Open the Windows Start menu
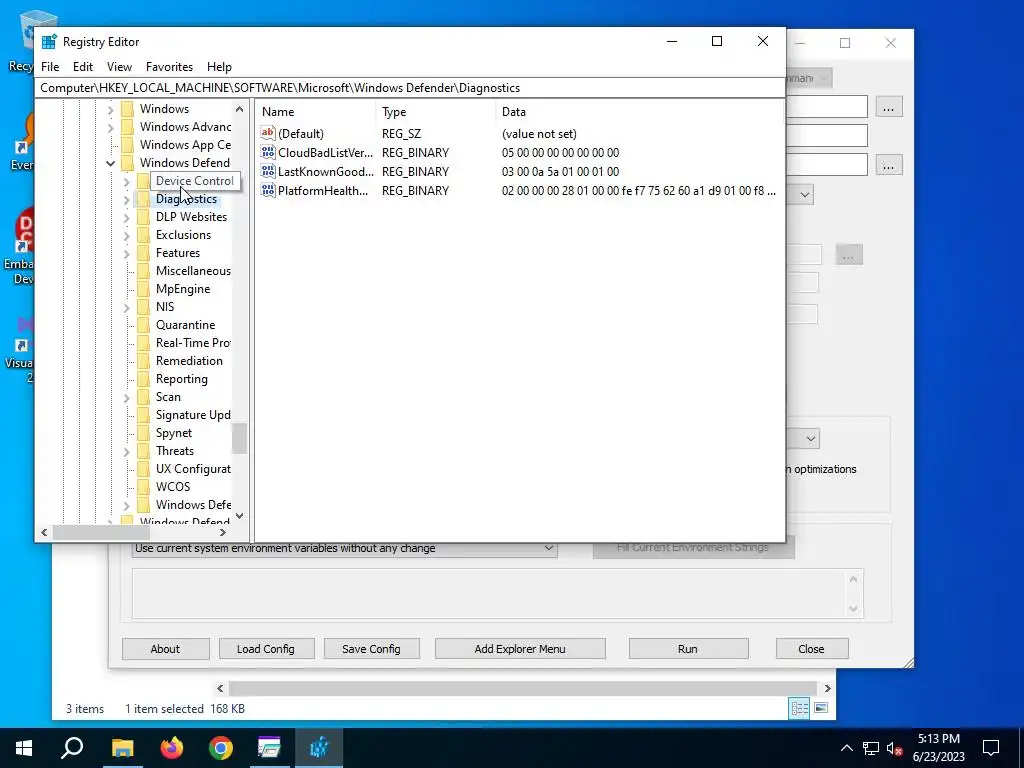 [24, 748]
